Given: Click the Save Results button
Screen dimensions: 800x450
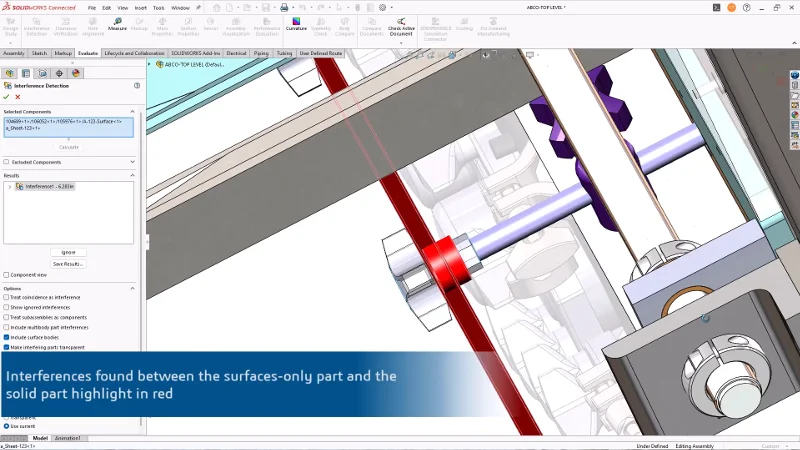Looking at the screenshot, I should click(x=68, y=264).
